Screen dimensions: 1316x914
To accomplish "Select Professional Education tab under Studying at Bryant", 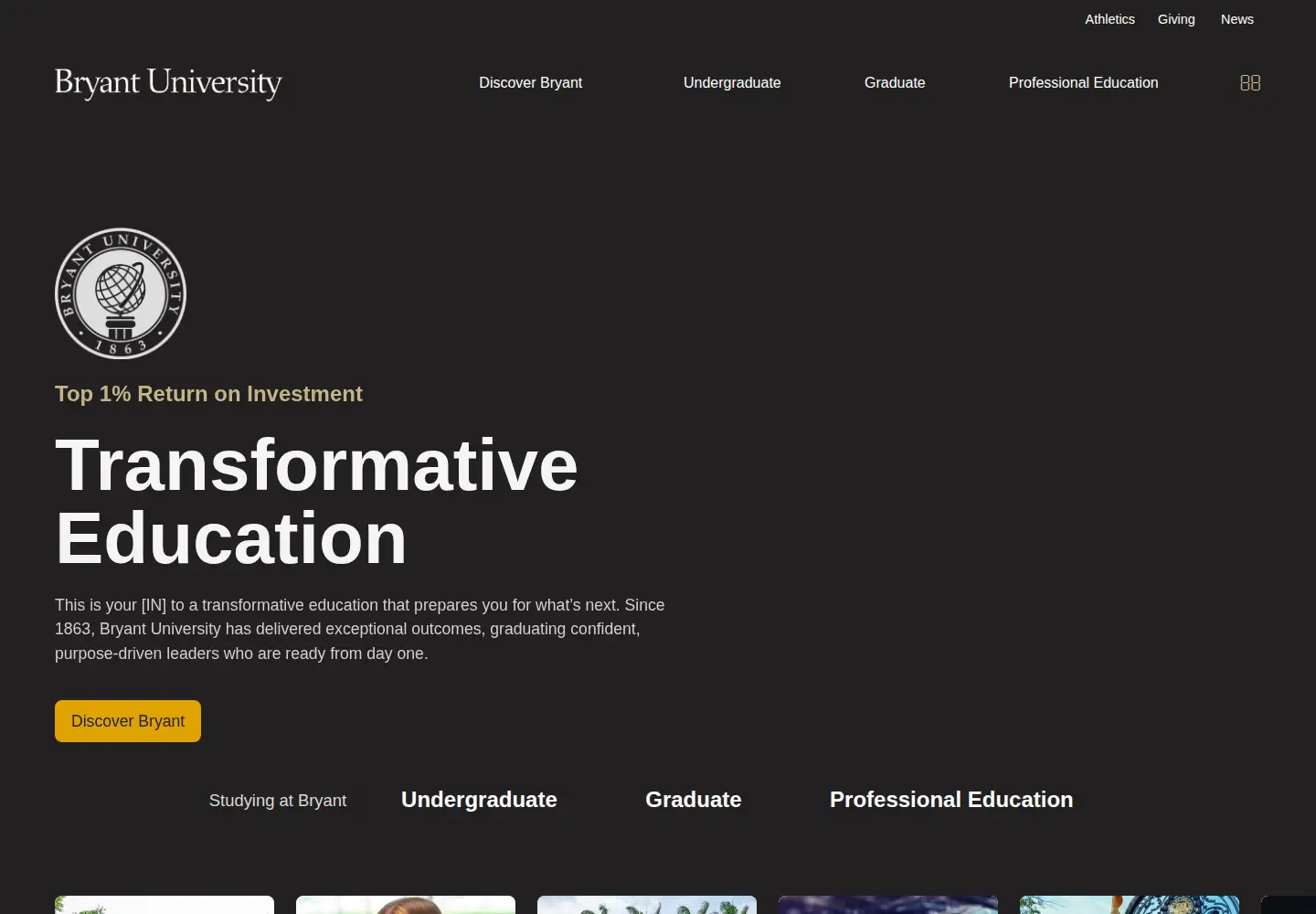I will [x=951, y=800].
